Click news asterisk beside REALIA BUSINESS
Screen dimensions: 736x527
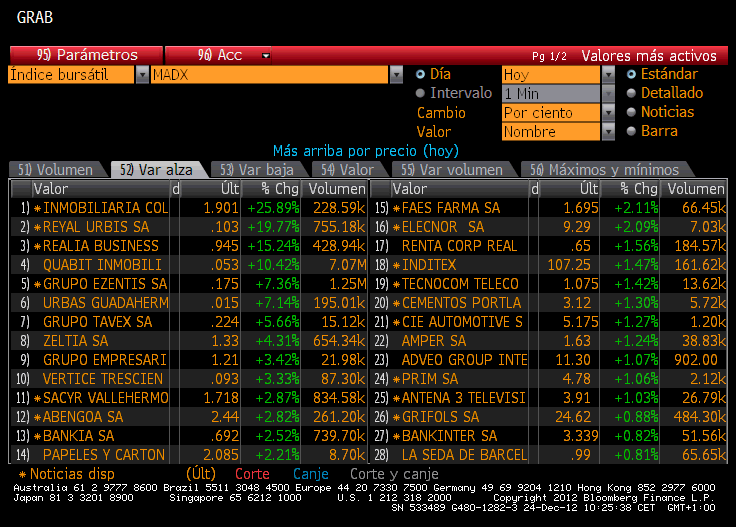coord(37,246)
